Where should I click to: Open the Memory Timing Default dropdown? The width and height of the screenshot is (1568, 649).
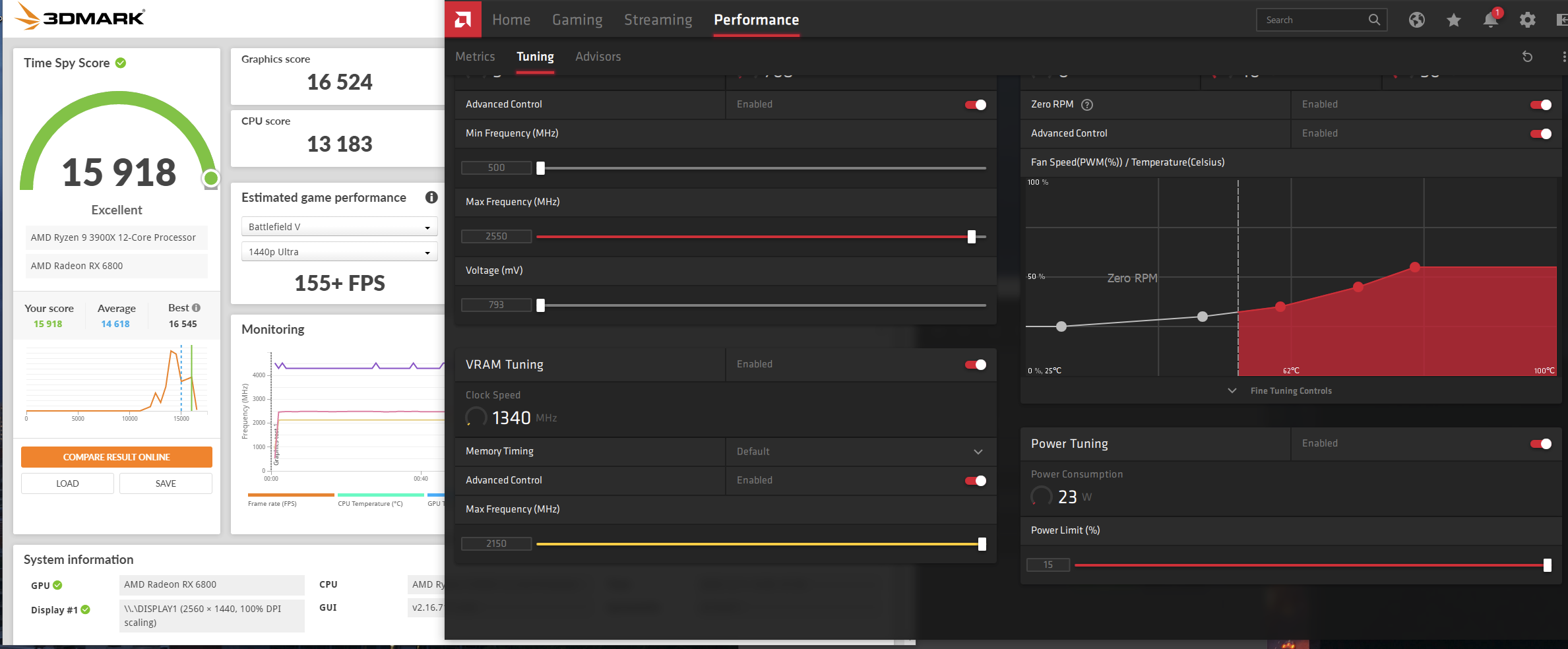[861, 452]
